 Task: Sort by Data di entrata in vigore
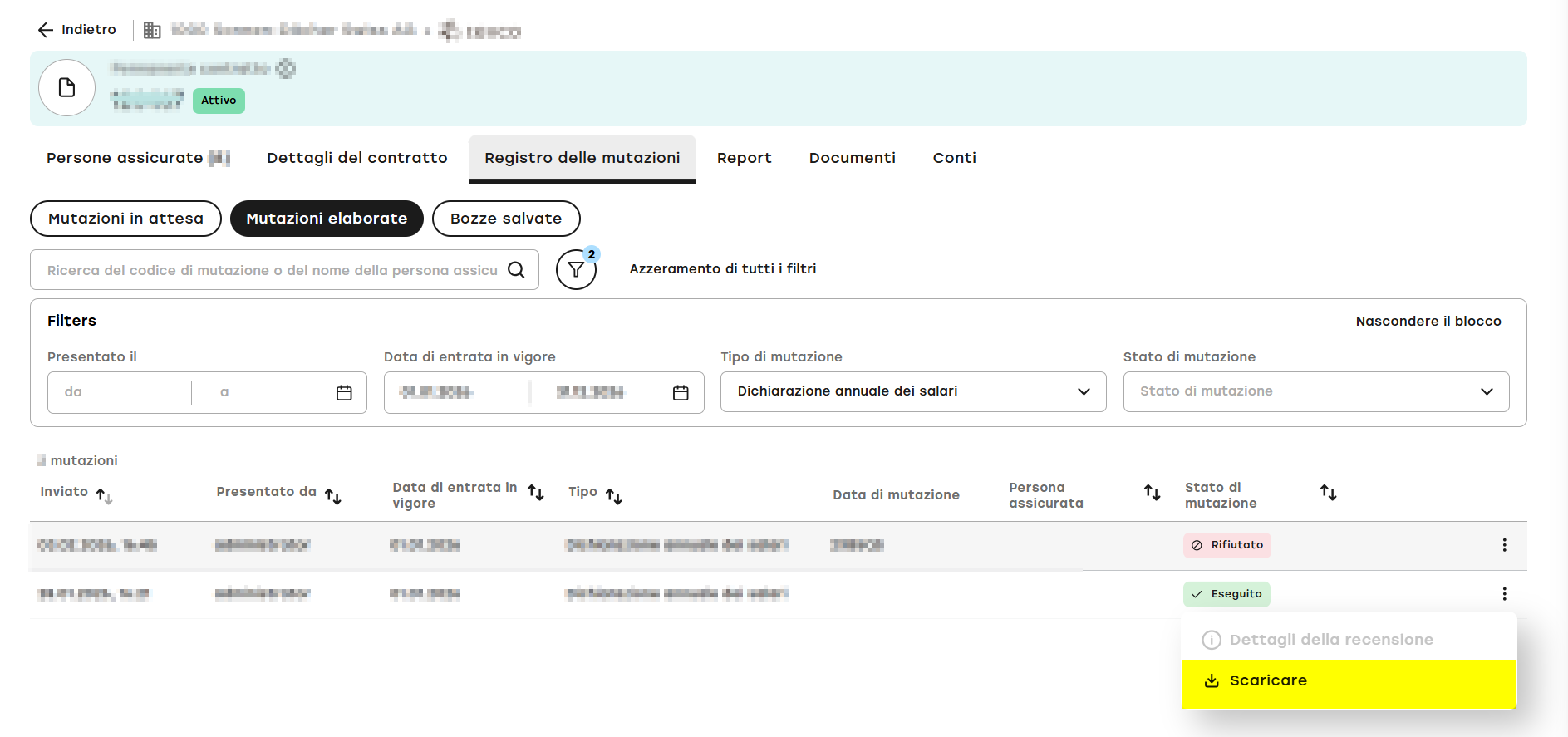(536, 493)
